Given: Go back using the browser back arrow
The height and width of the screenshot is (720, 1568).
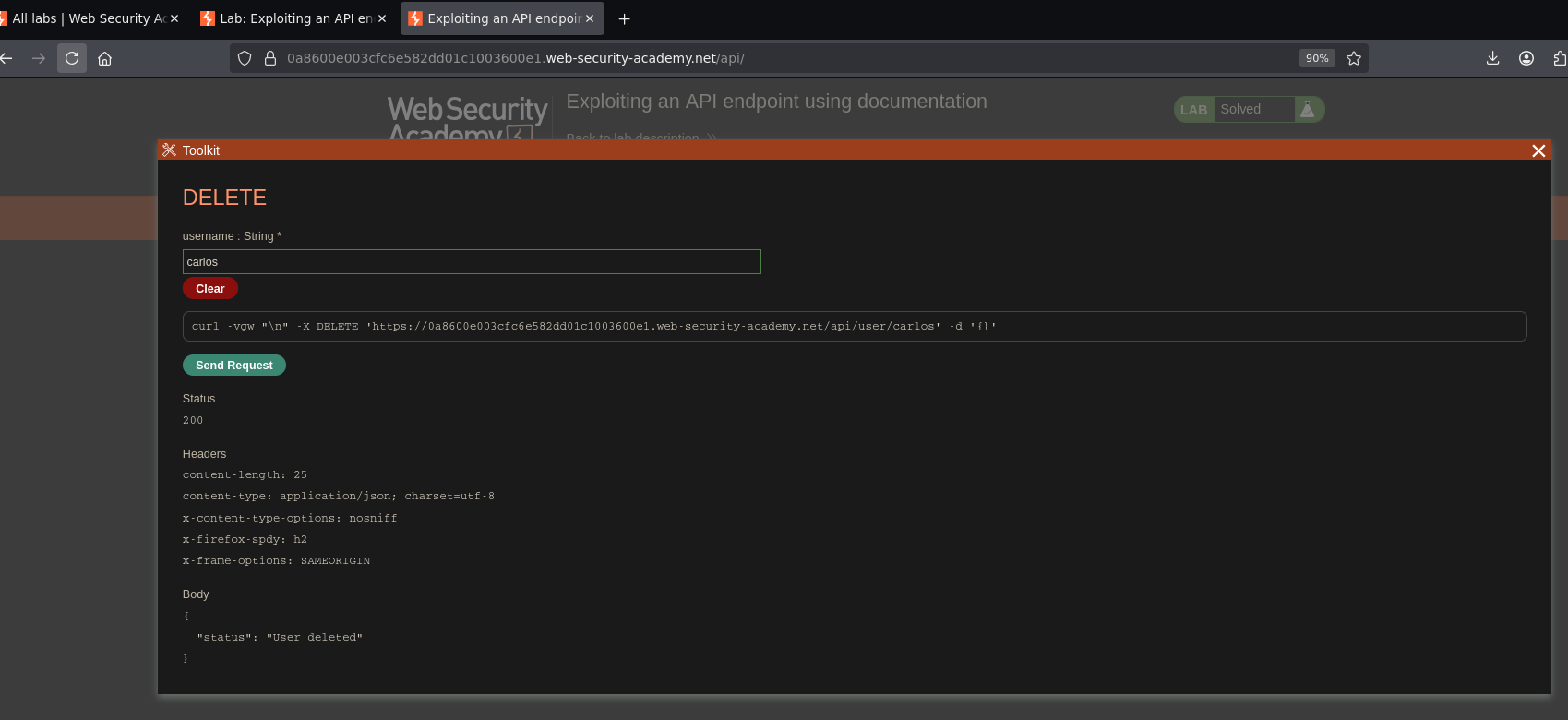Looking at the screenshot, I should (6, 58).
